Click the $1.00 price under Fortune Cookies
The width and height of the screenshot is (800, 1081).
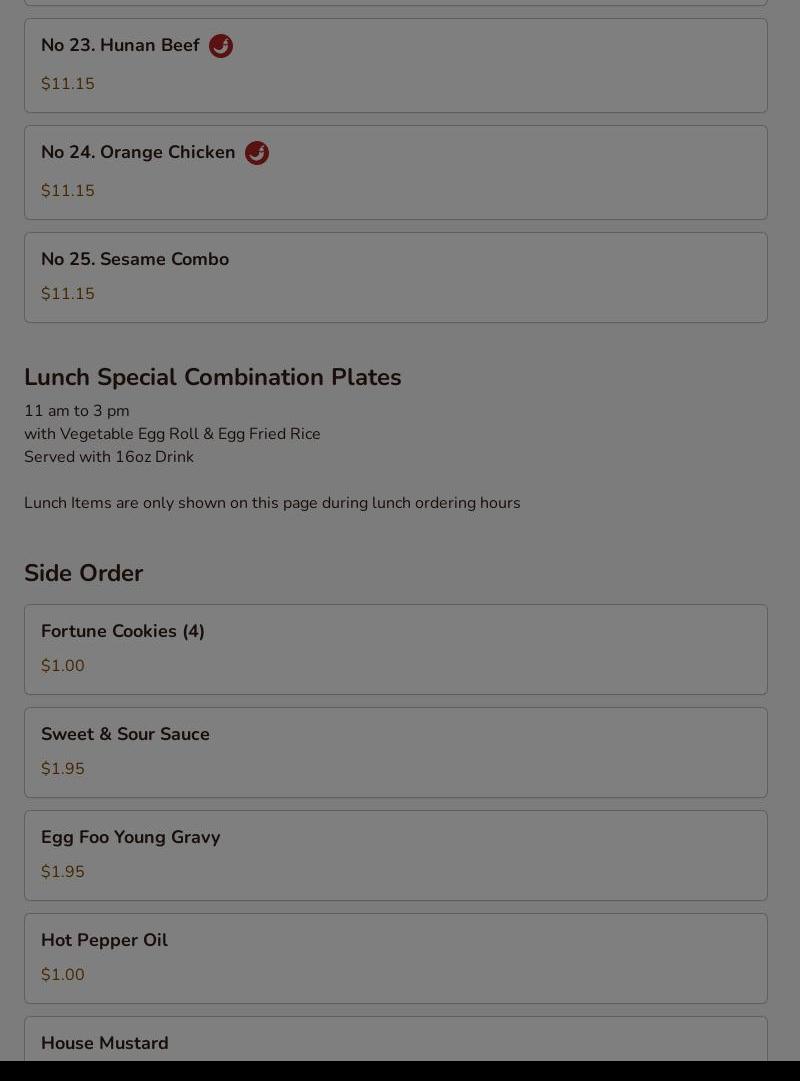tap(63, 666)
